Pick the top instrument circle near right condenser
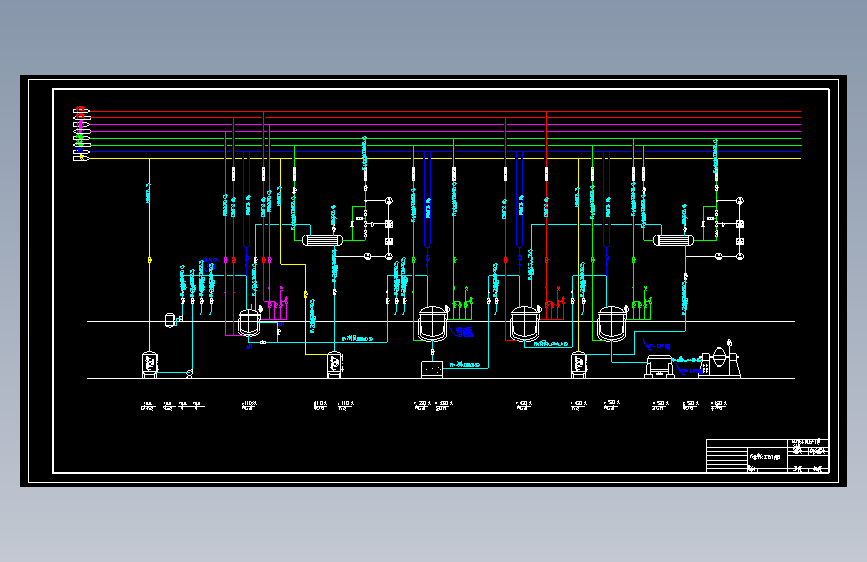 point(740,201)
